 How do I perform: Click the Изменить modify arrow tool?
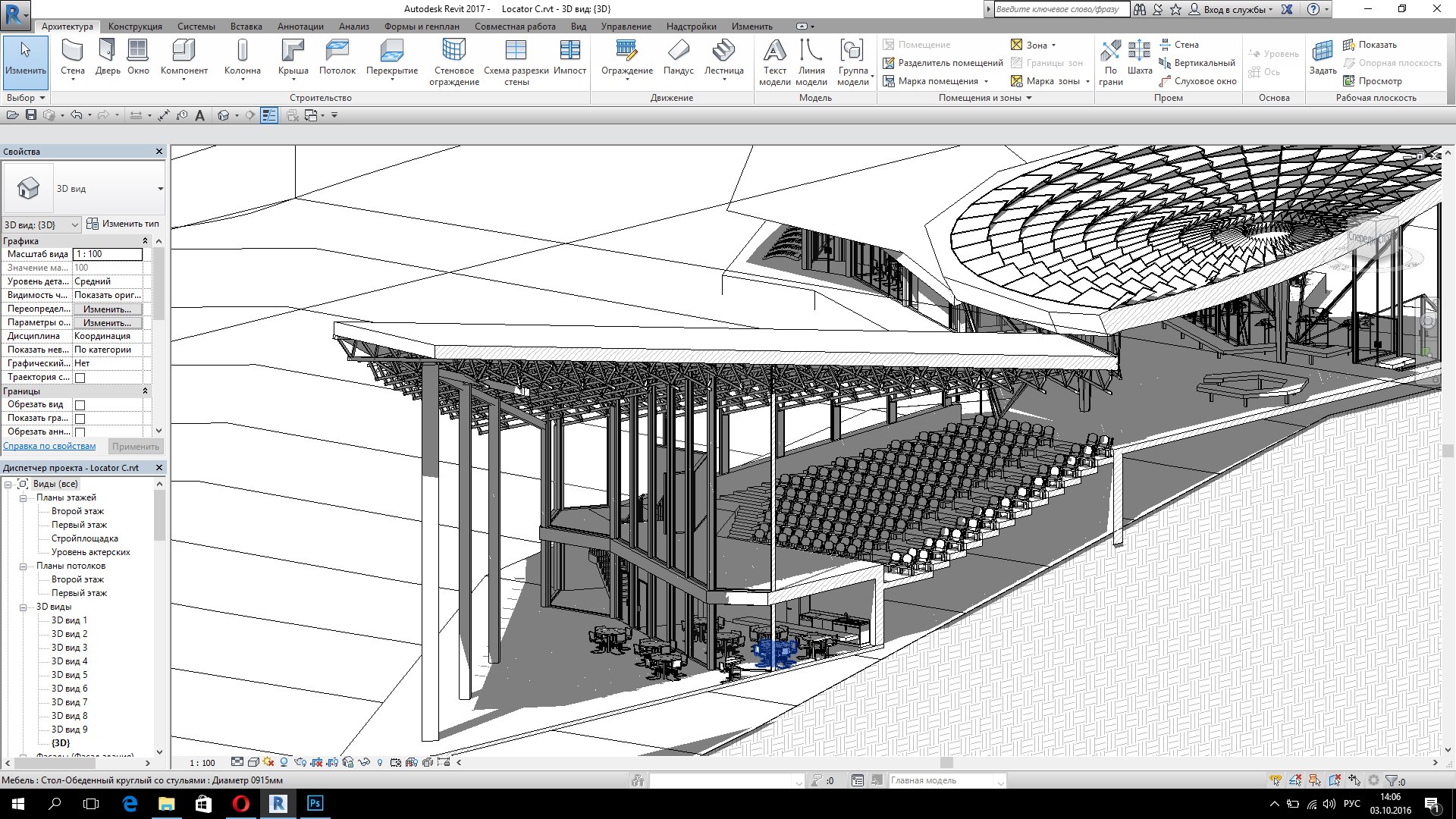26,61
